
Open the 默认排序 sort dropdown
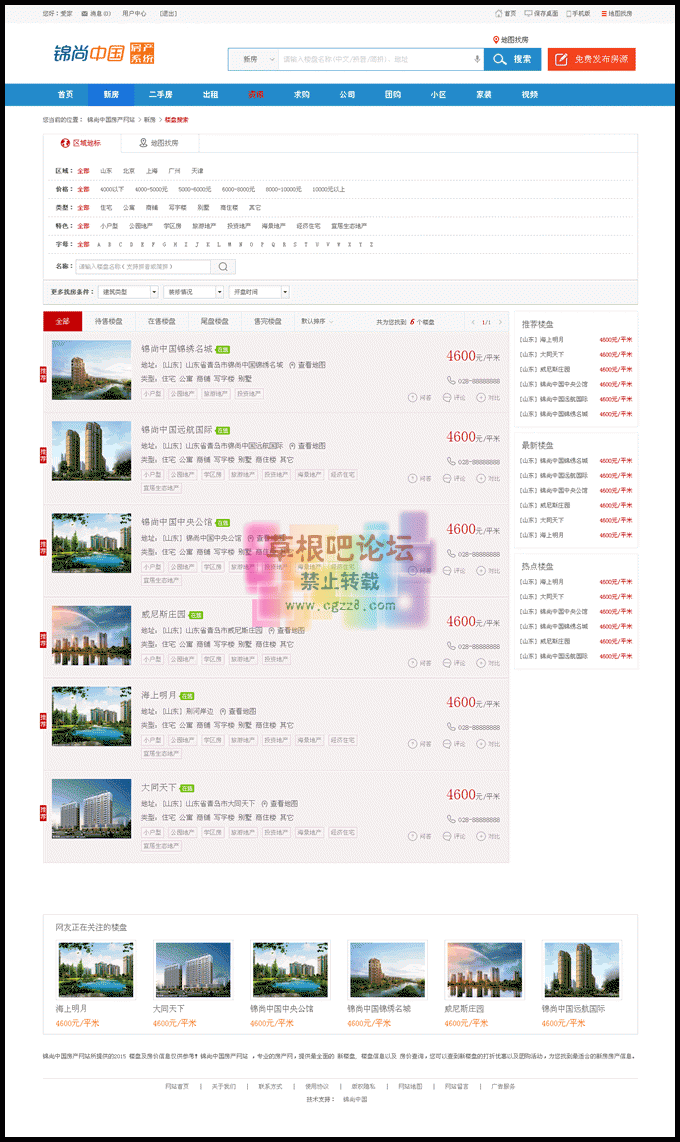[317, 321]
